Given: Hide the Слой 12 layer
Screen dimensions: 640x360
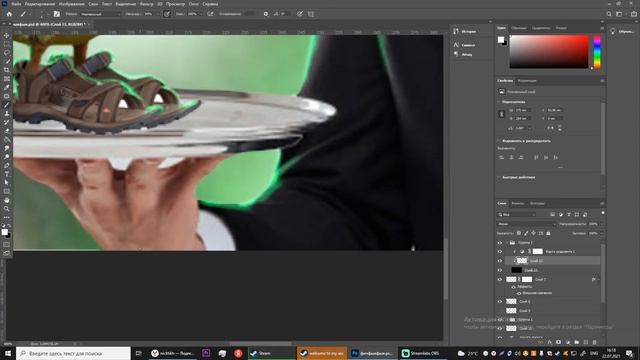Looking at the screenshot, I should [x=500, y=260].
